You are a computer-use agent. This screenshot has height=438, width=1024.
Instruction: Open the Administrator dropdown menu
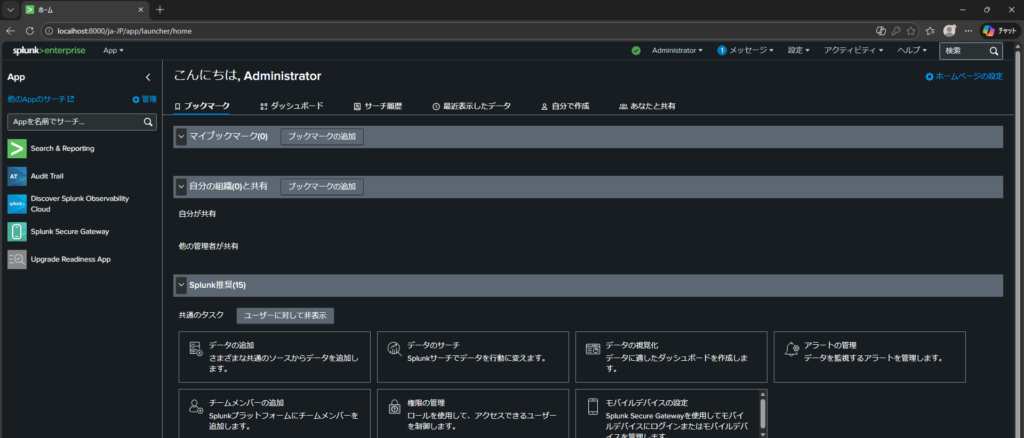pyautogui.click(x=676, y=50)
